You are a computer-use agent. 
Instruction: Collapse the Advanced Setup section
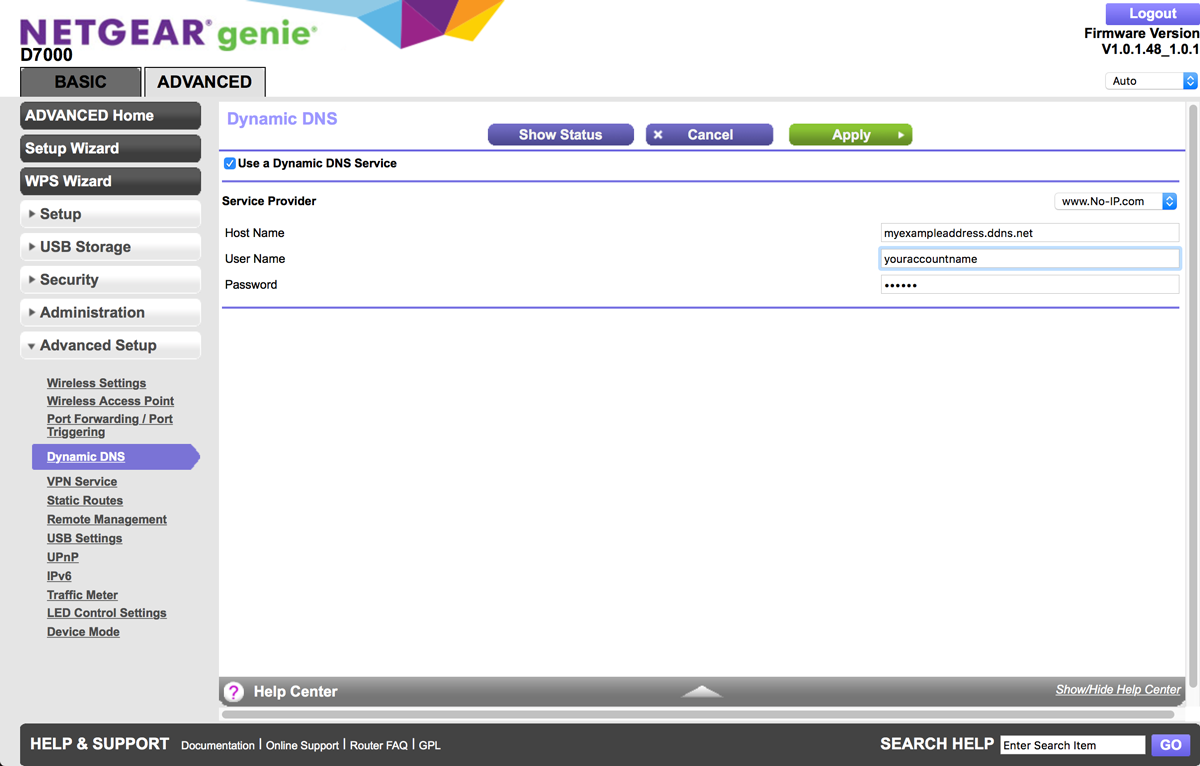pyautogui.click(x=110, y=345)
